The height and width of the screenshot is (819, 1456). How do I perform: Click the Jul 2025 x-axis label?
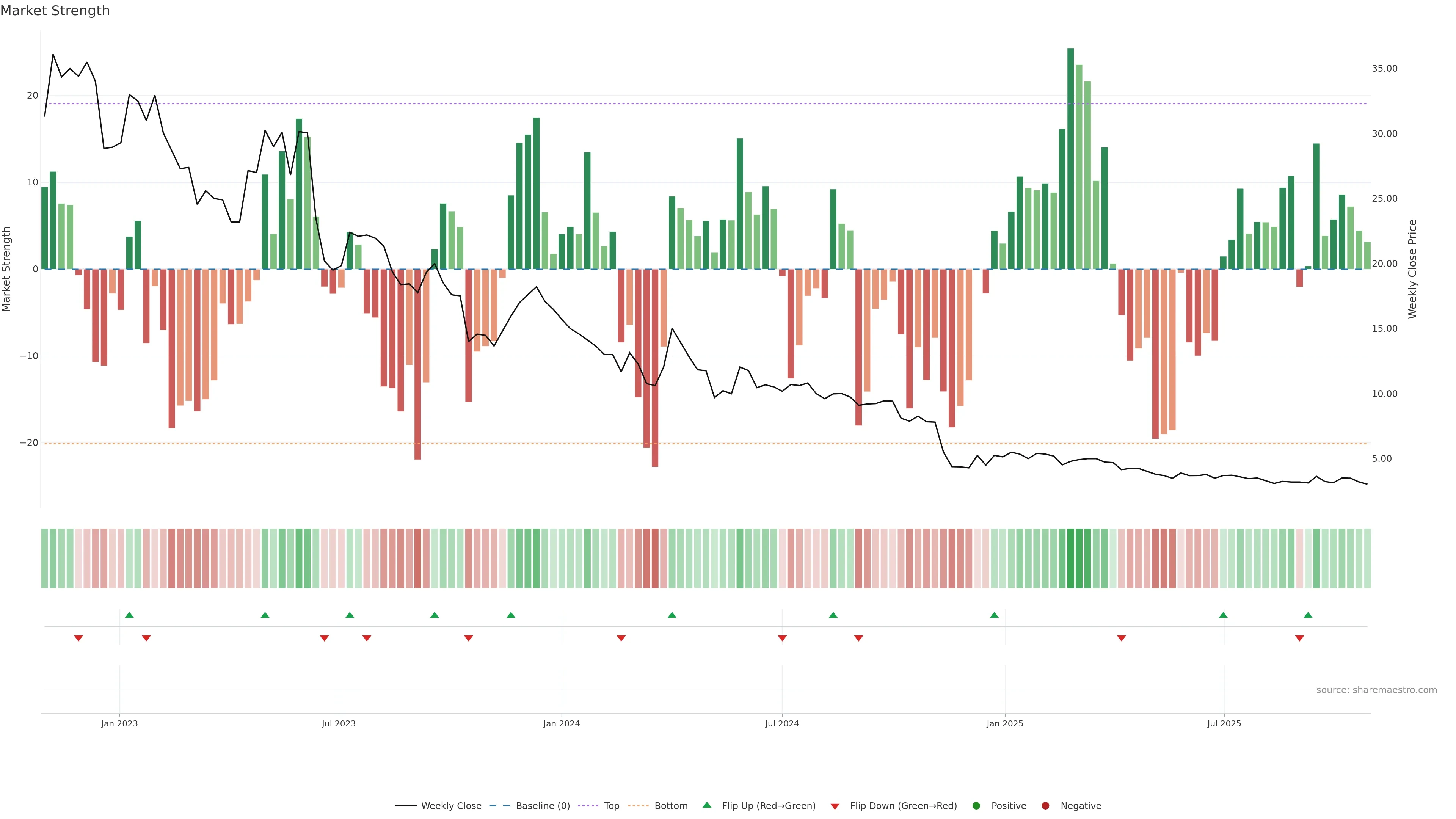tap(1224, 723)
